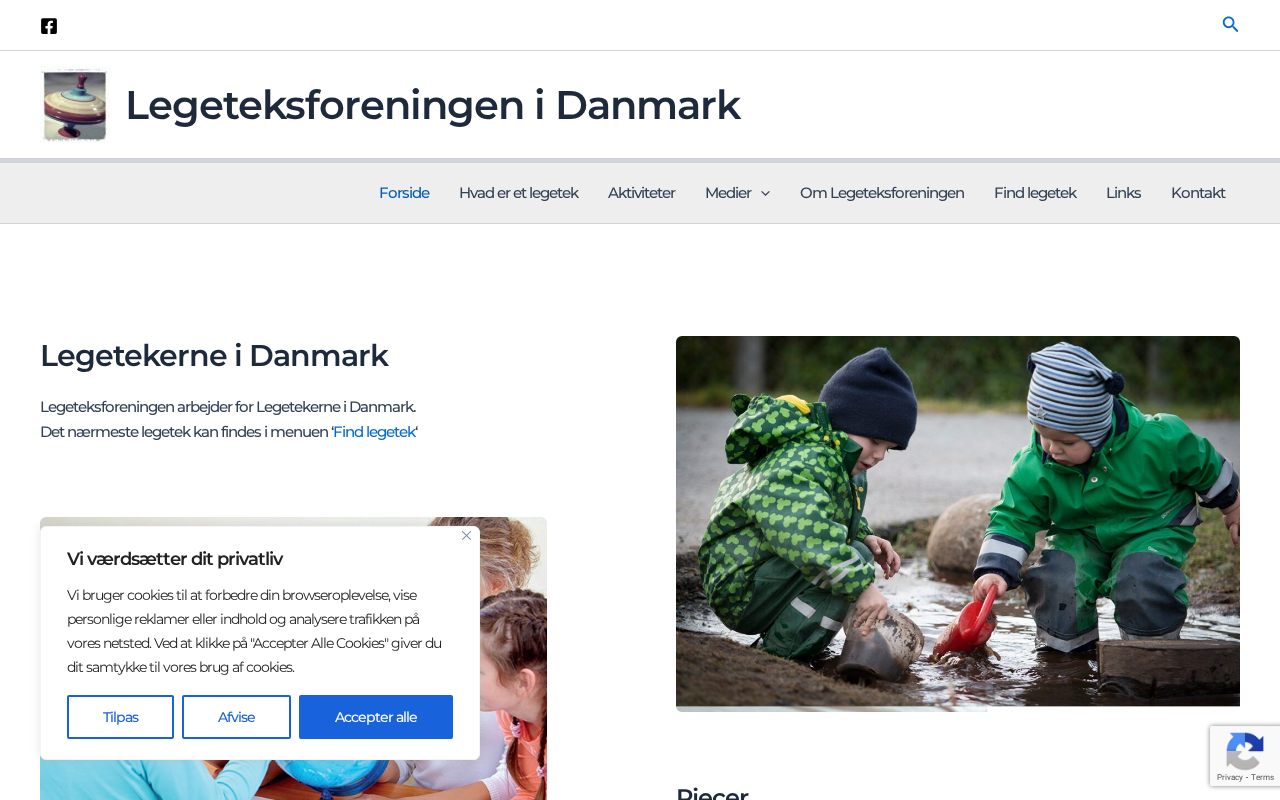Select Find legetek in navigation bar

tap(1035, 193)
